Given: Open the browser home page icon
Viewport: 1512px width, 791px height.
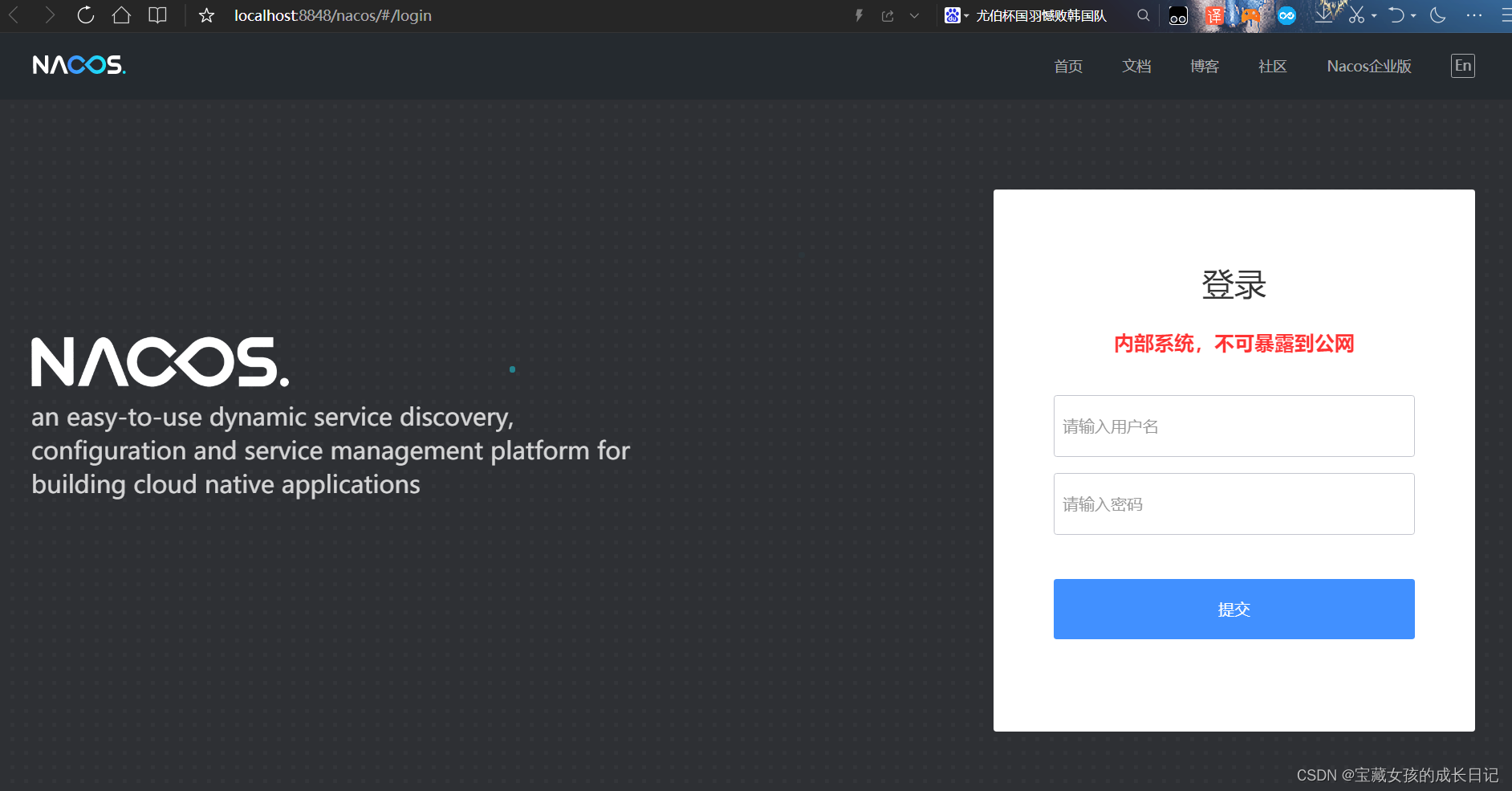Looking at the screenshot, I should [121, 15].
